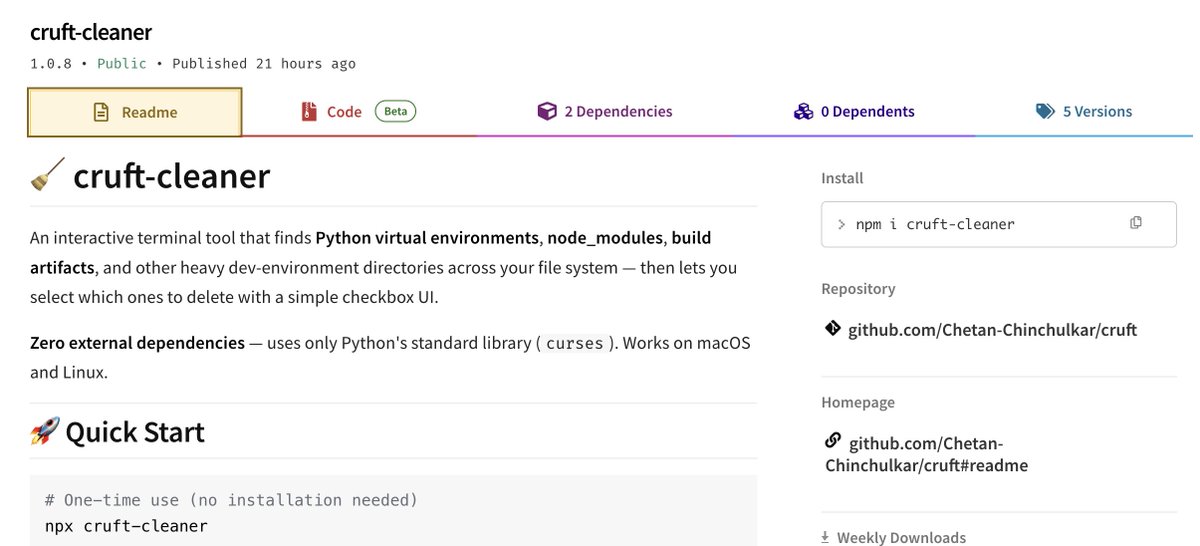Click the readme 'cruft-cleaner' heading
The height and width of the screenshot is (546, 1200).
click(172, 176)
